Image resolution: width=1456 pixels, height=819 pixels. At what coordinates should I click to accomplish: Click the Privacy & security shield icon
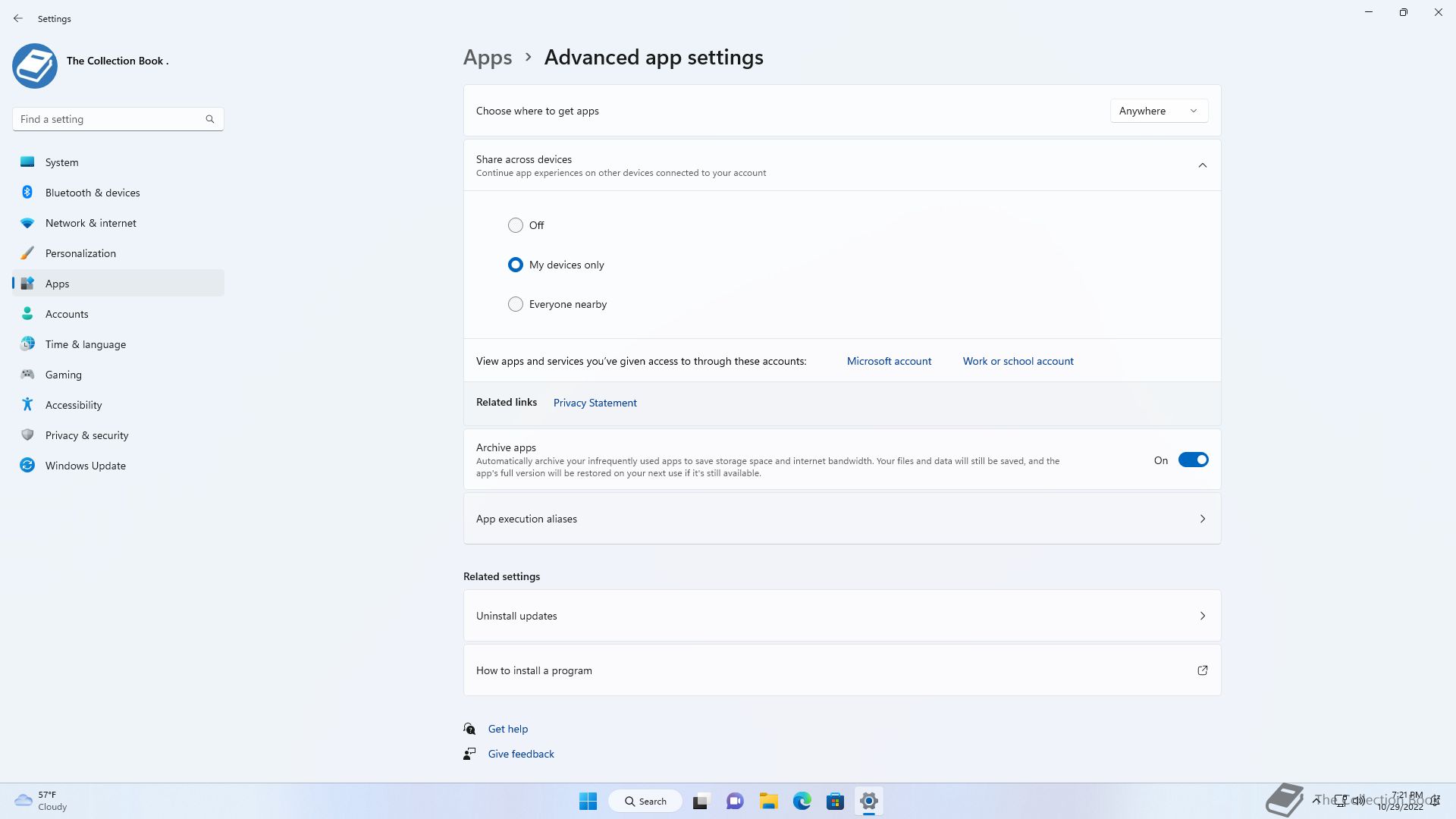27,435
